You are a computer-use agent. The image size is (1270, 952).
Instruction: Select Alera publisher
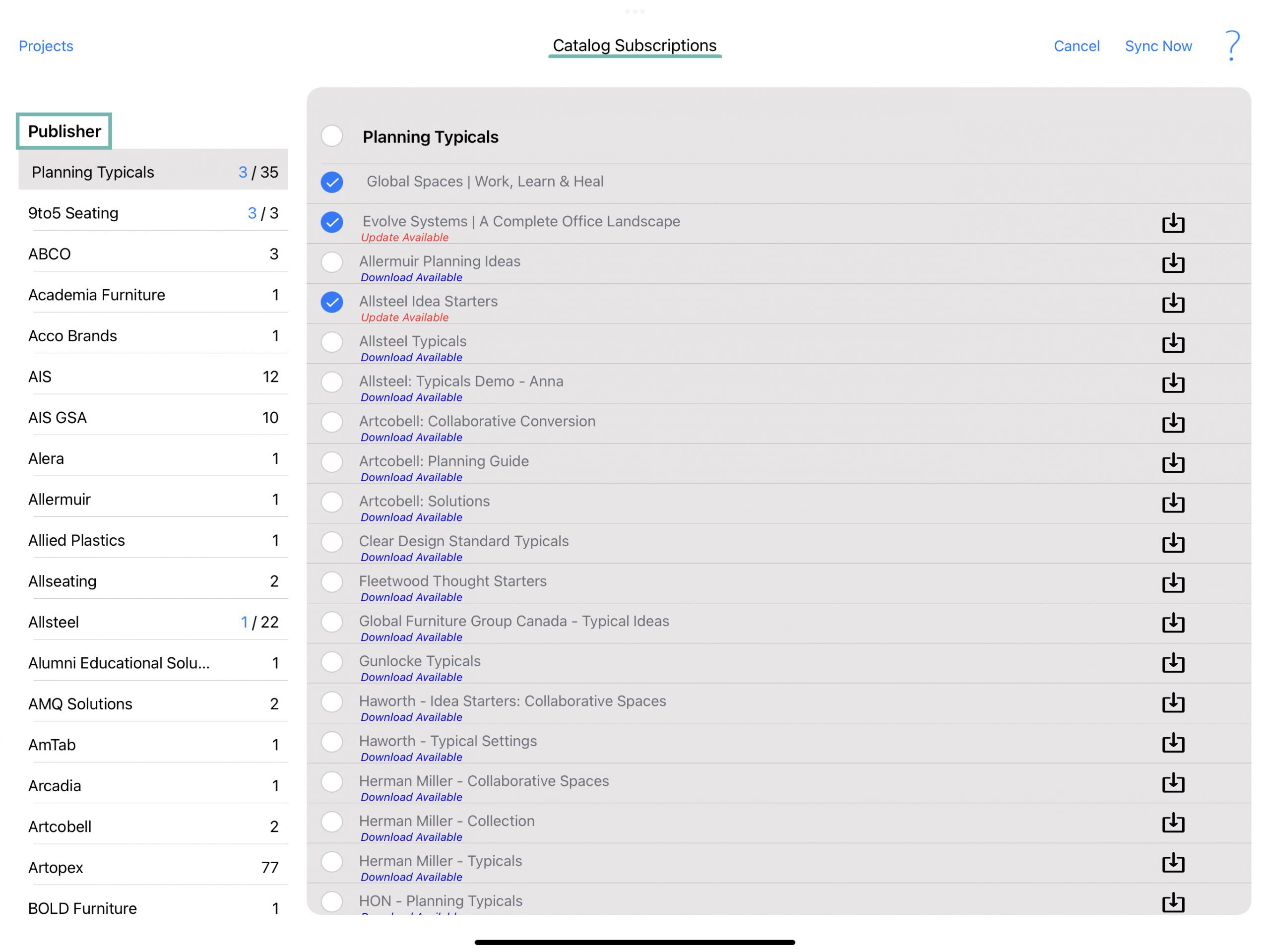(153, 458)
